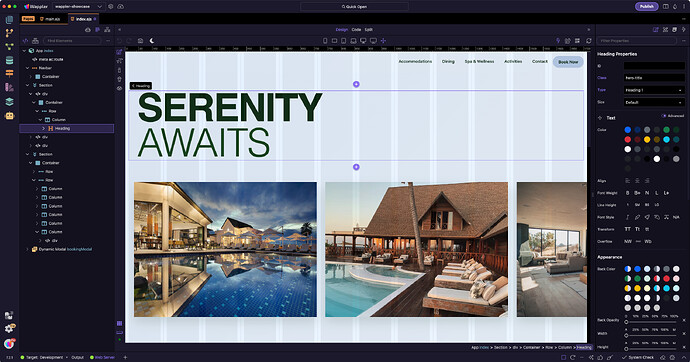
Task: Open the Type dropdown showing Heading 1
Action: tap(654, 90)
